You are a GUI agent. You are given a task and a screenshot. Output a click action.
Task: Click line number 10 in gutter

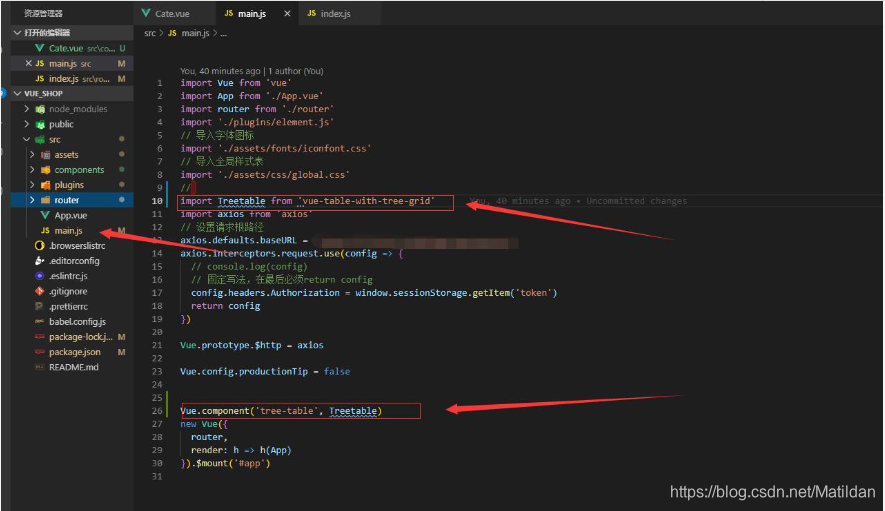[x=157, y=201]
